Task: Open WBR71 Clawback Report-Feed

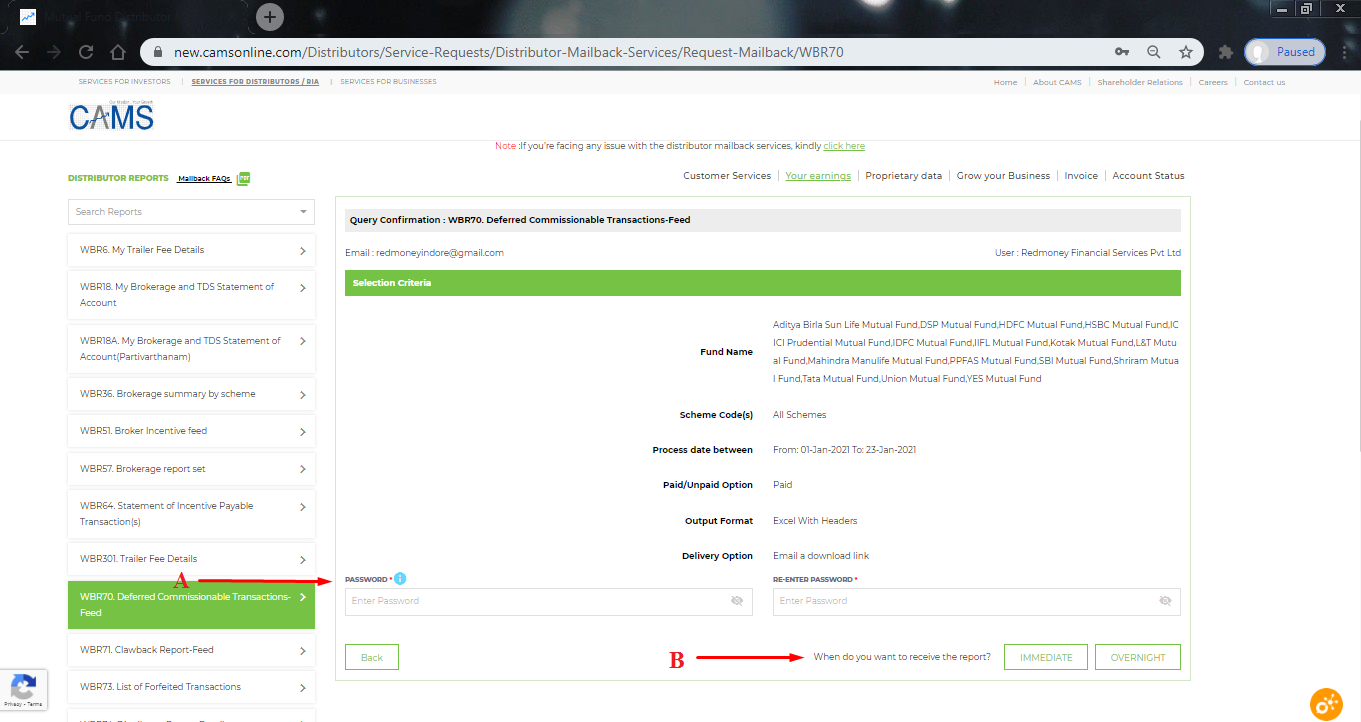Action: 191,650
